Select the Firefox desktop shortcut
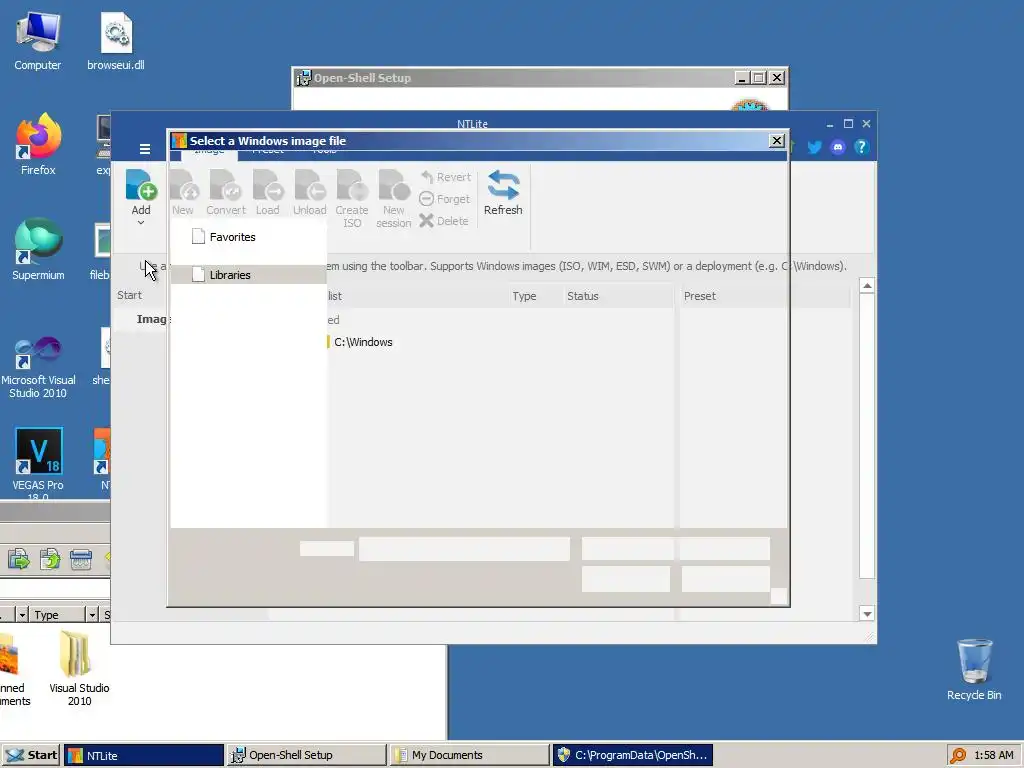This screenshot has width=1024, height=768. (x=38, y=145)
